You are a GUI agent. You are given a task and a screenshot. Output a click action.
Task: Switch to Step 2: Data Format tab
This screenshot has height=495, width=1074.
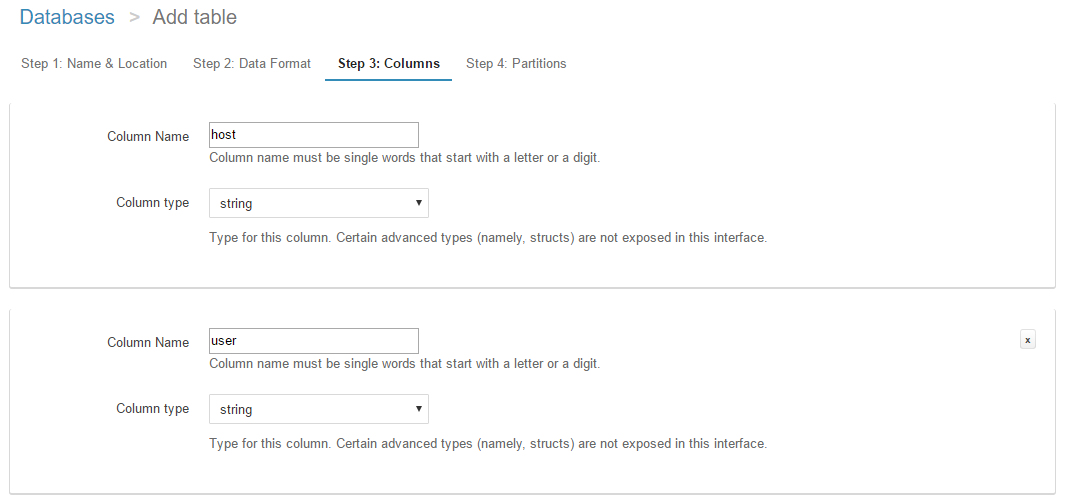pos(251,64)
